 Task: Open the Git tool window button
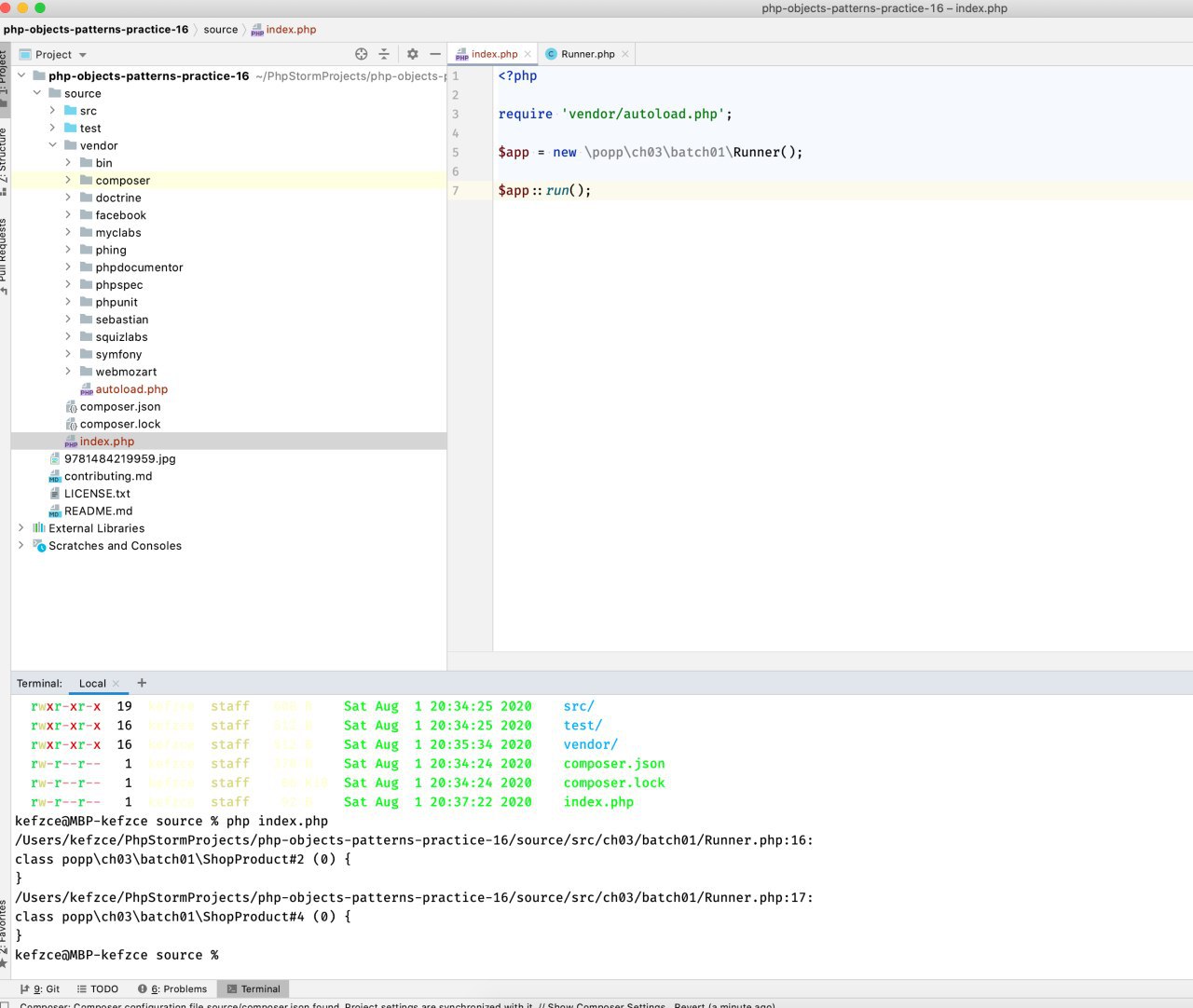(41, 989)
